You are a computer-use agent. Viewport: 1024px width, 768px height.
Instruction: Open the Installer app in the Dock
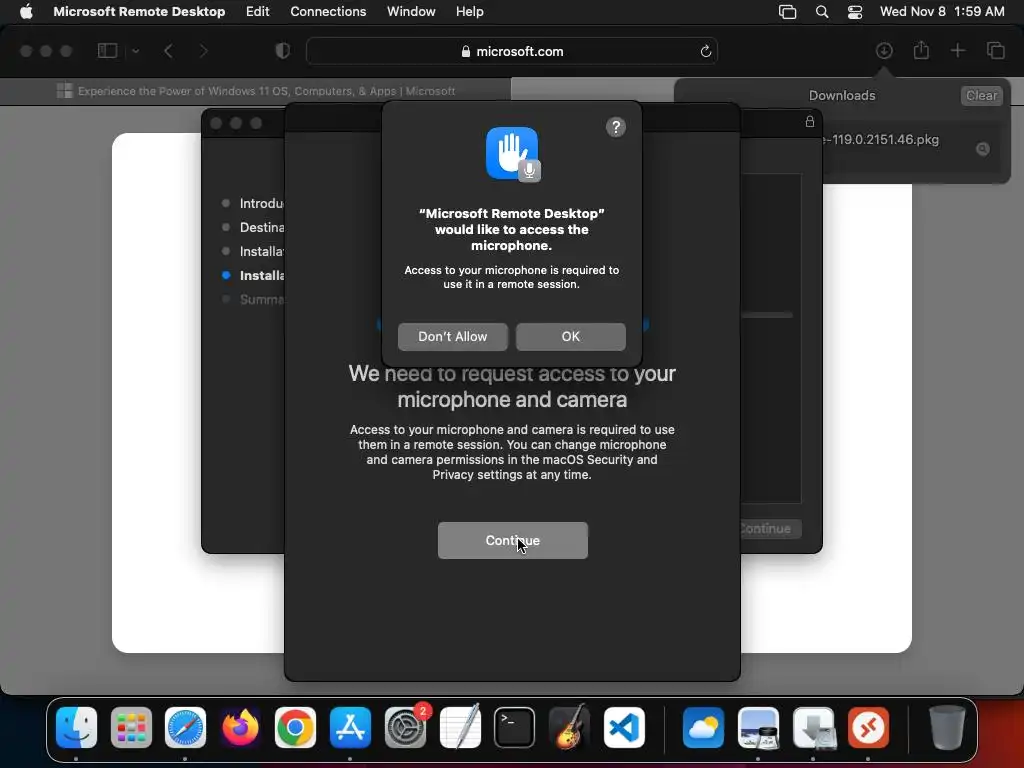(x=813, y=727)
